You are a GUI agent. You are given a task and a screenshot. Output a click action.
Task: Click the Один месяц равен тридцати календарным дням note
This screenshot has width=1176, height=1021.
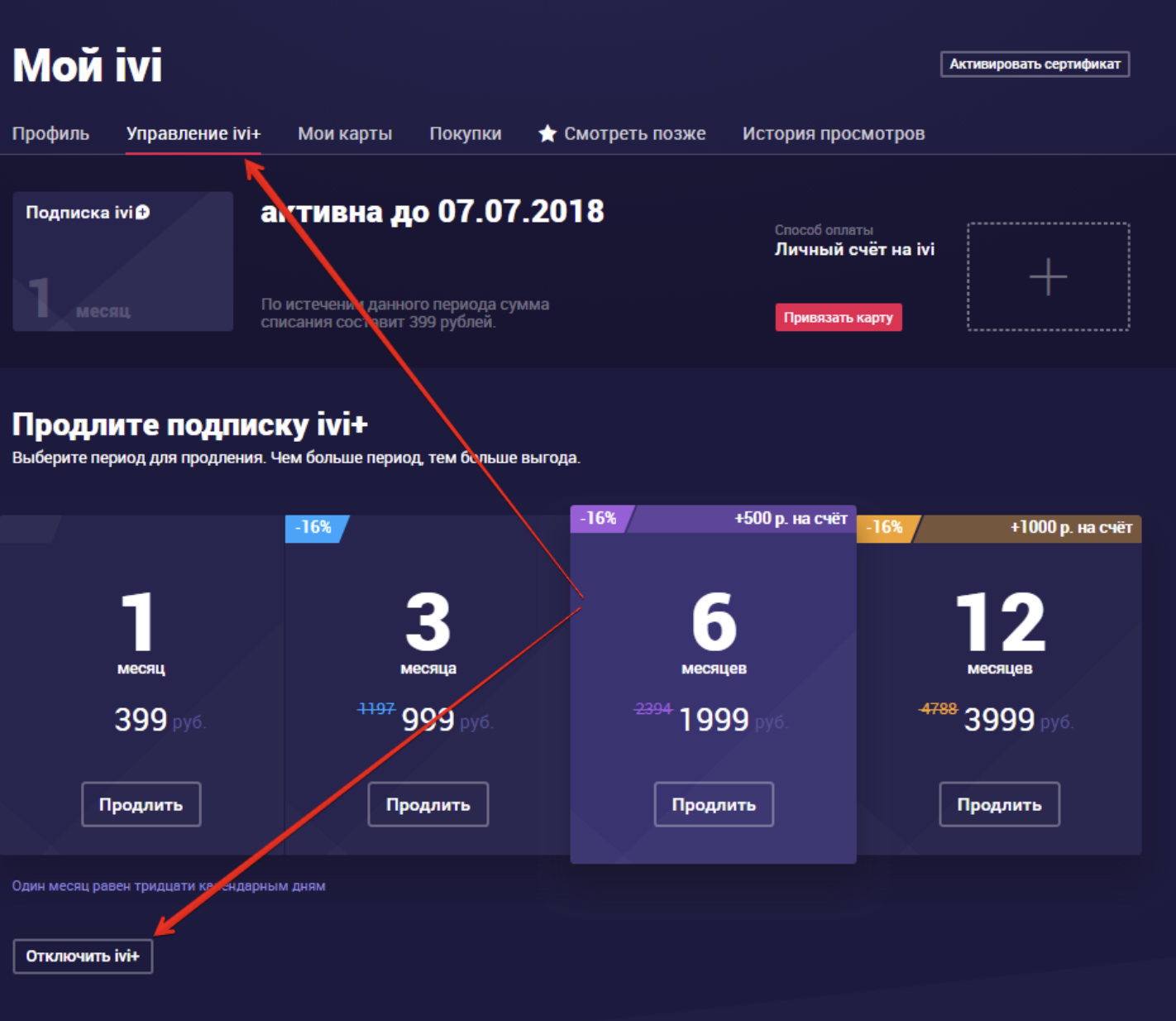[x=169, y=886]
